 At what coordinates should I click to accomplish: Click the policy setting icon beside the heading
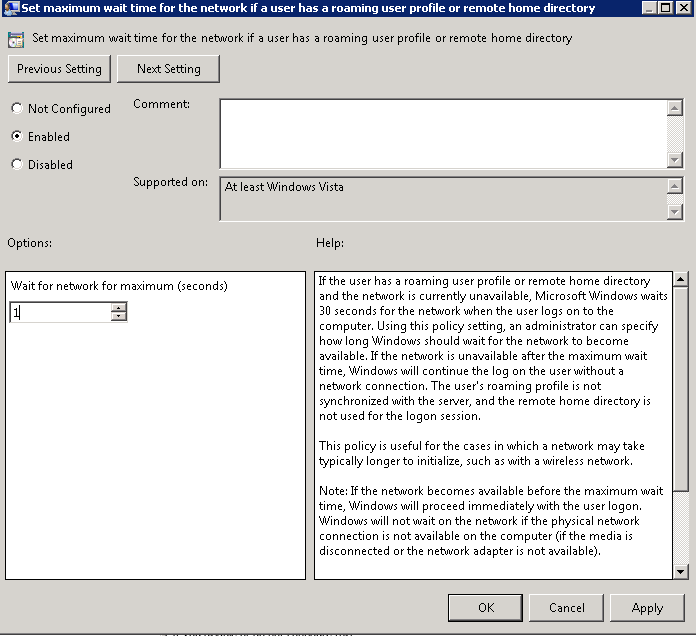click(16, 39)
